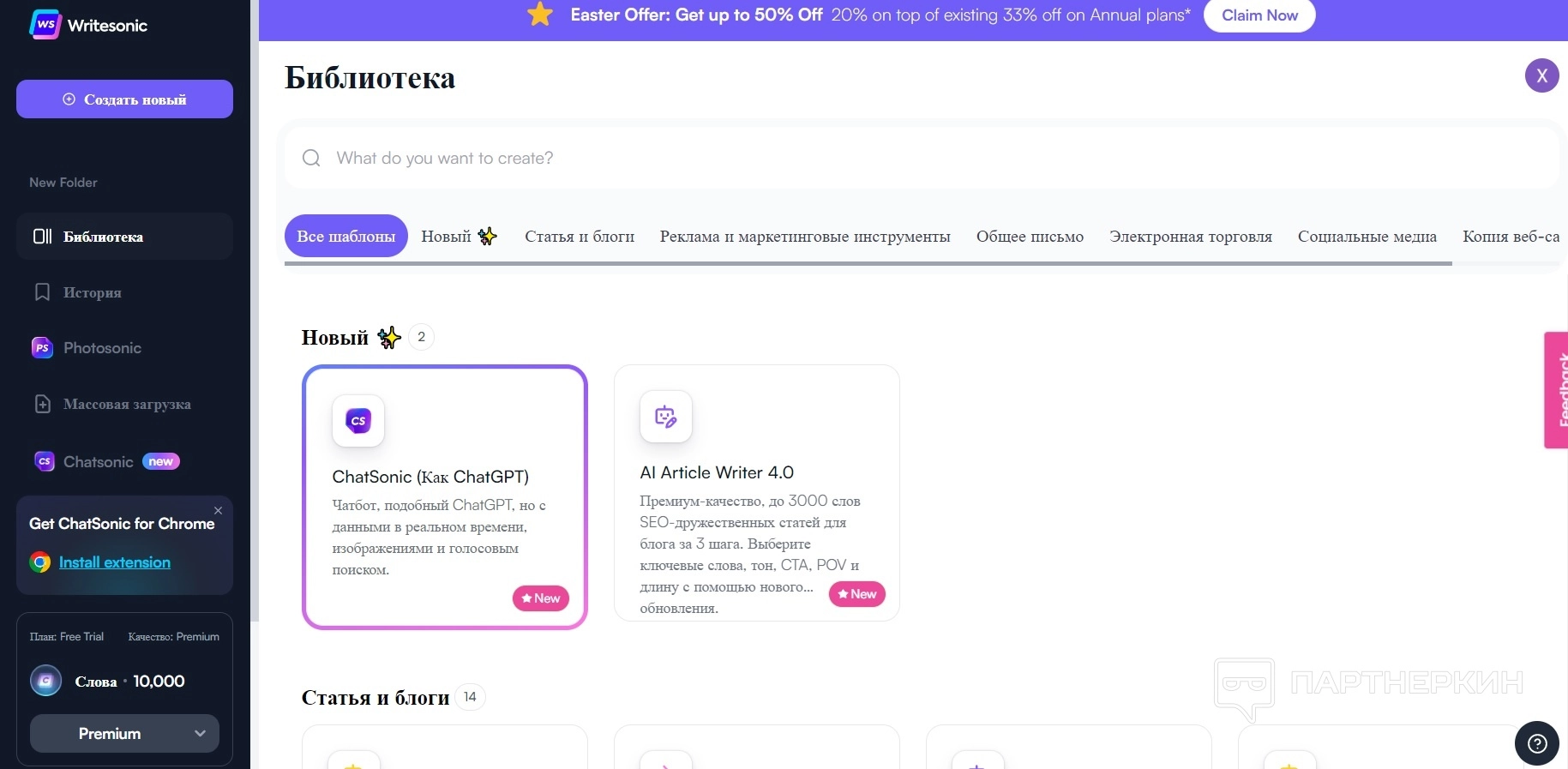
Task: Click the Claim Now button
Action: click(1259, 15)
